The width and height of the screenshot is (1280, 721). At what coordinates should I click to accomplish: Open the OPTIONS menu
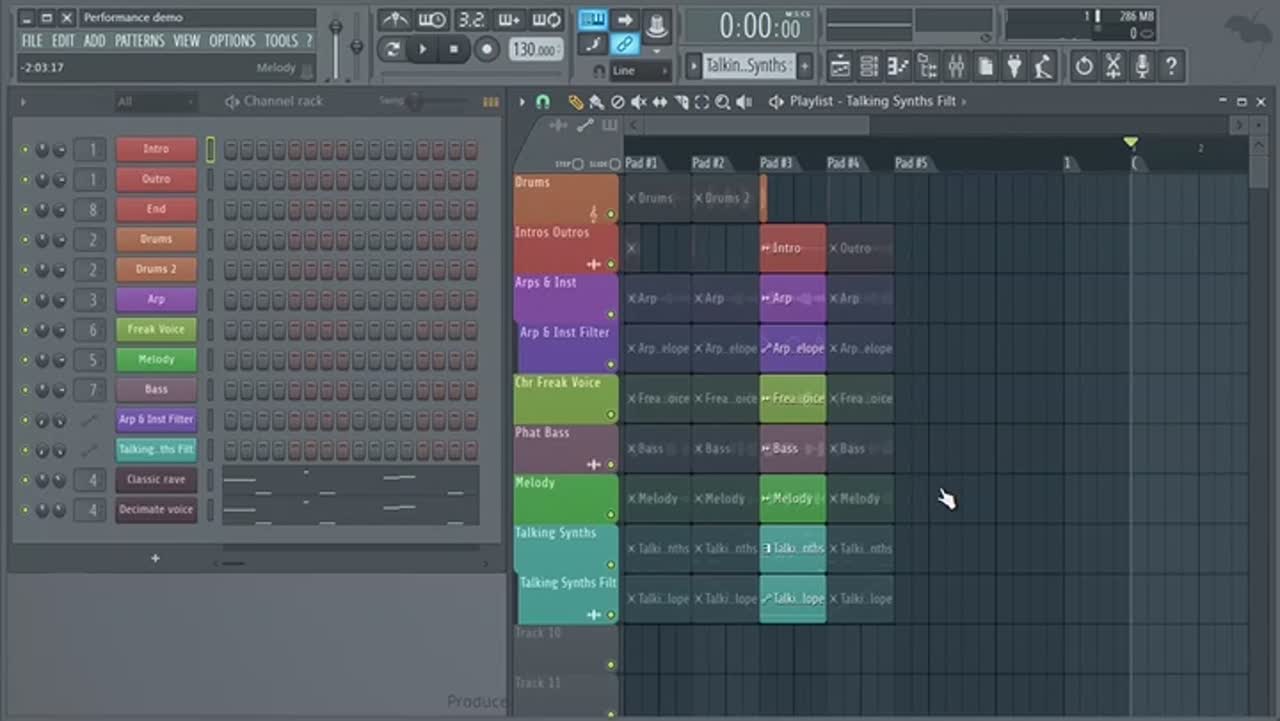232,41
